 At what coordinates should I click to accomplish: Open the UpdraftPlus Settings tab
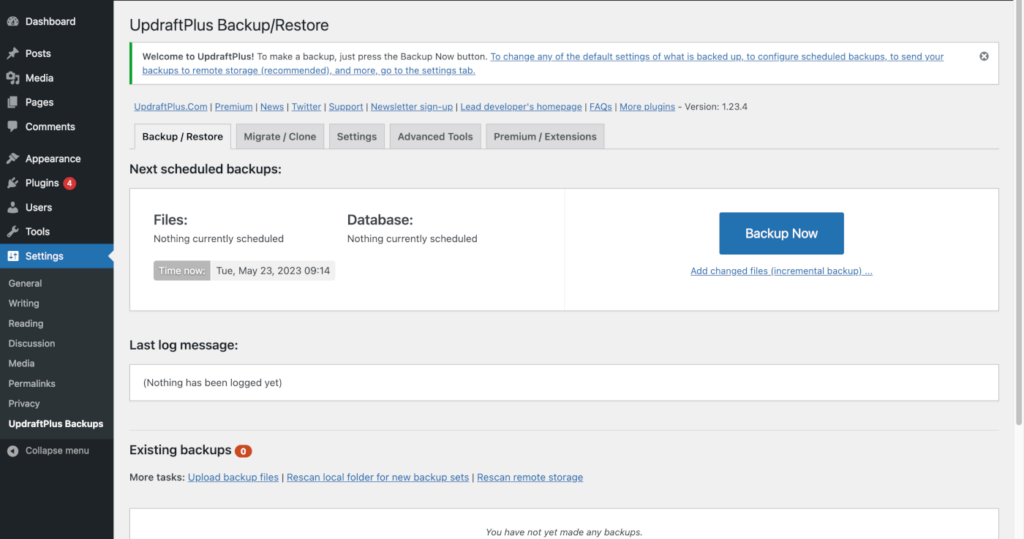point(357,137)
